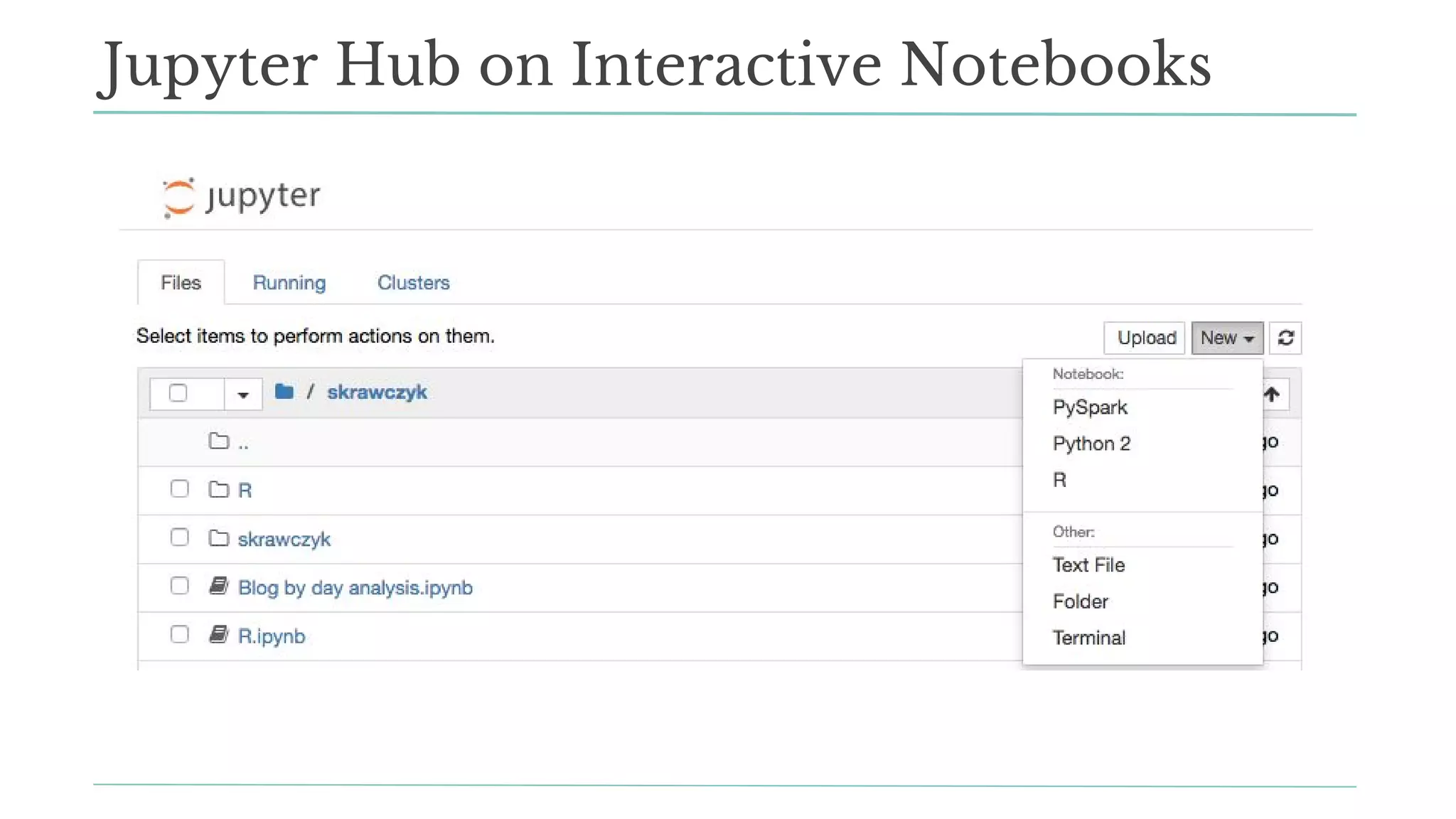Click the notebook icon for R.ipynb
Screen dimensions: 1456x819
tap(219, 635)
